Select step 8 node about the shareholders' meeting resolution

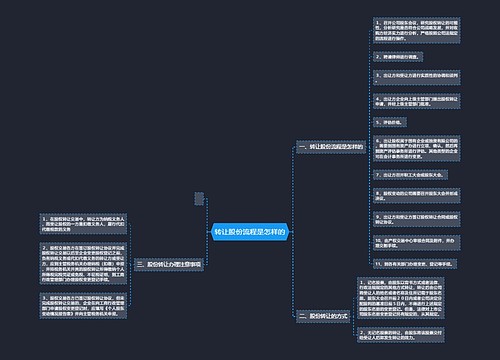coord(417,196)
